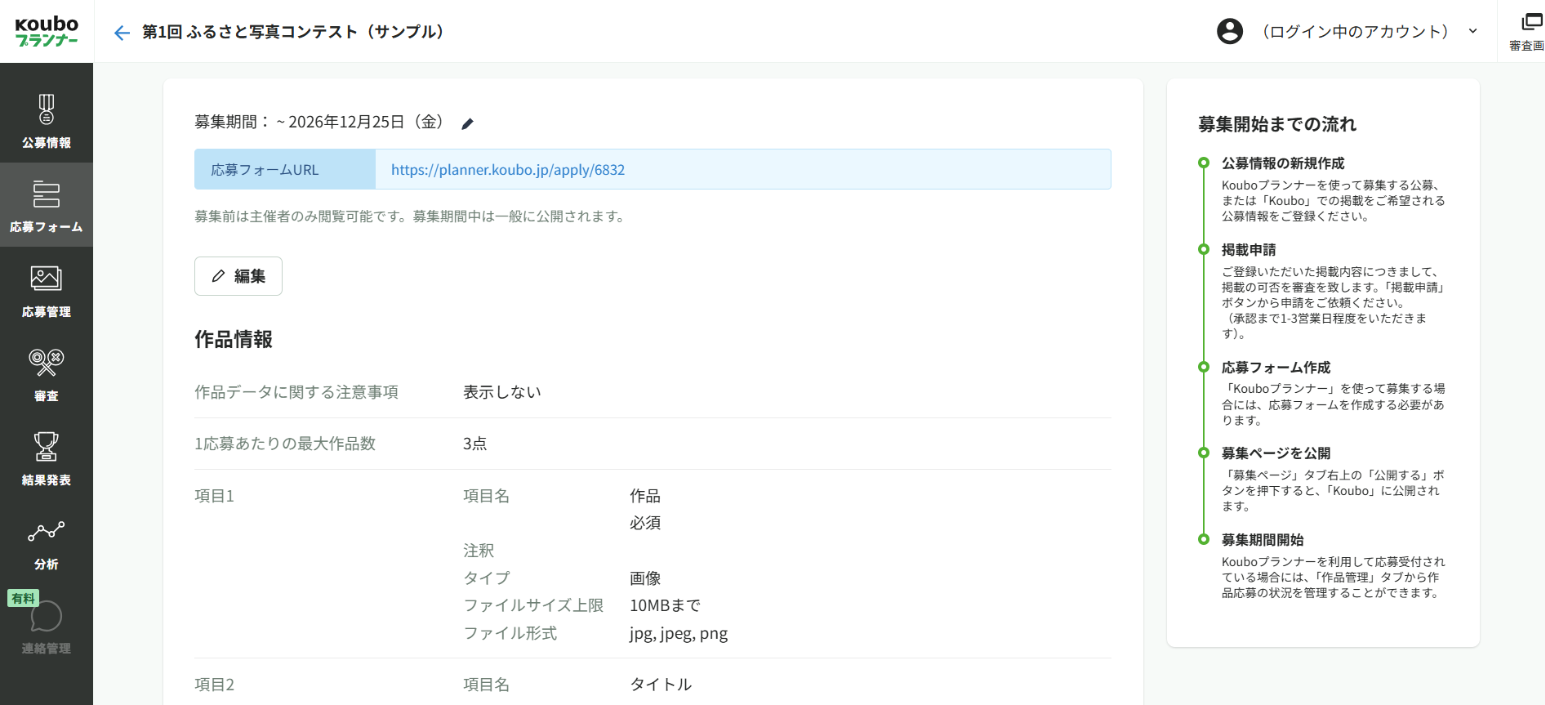Click the 画像 type value
1545x705 pixels.
(x=645, y=578)
